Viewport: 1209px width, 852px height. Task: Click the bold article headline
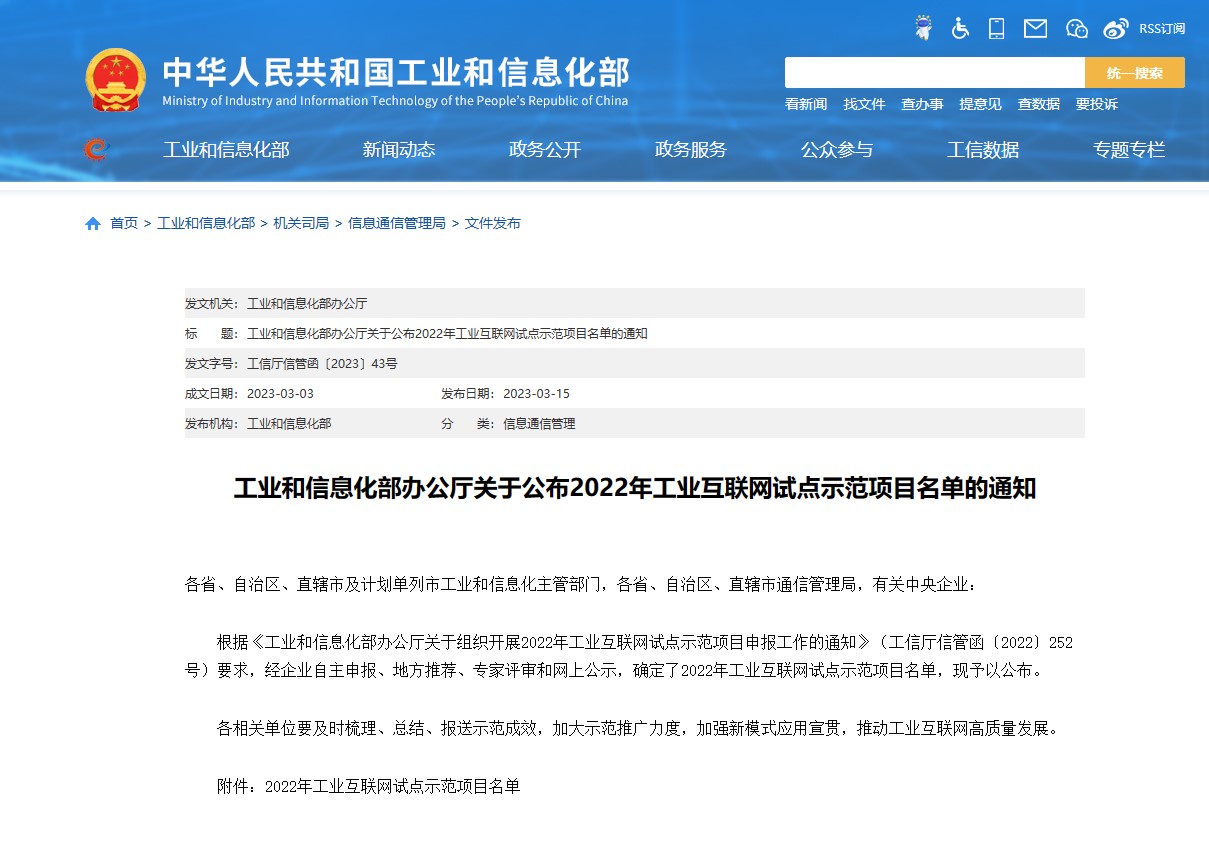(x=635, y=489)
